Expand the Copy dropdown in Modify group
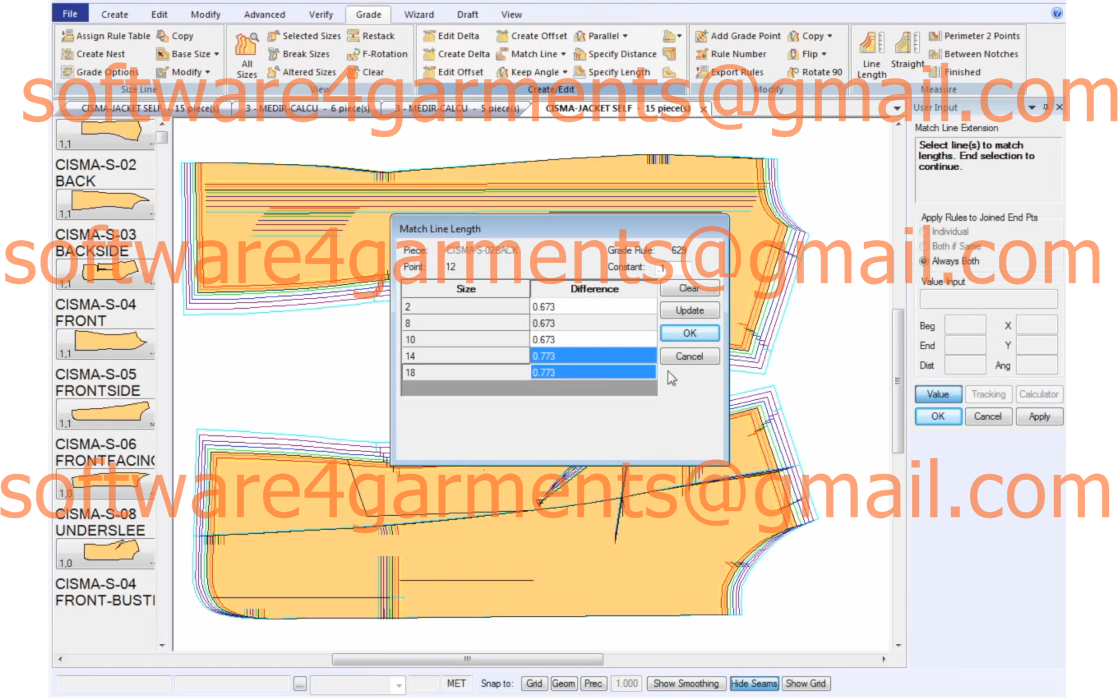Viewport: 1118px width, 698px height. coord(830,36)
